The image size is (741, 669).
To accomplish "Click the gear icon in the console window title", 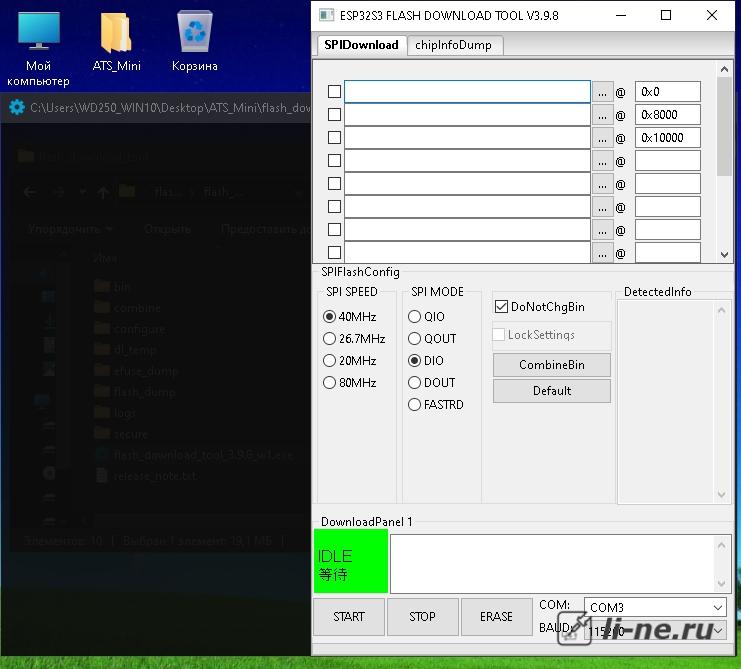I will 17,107.
